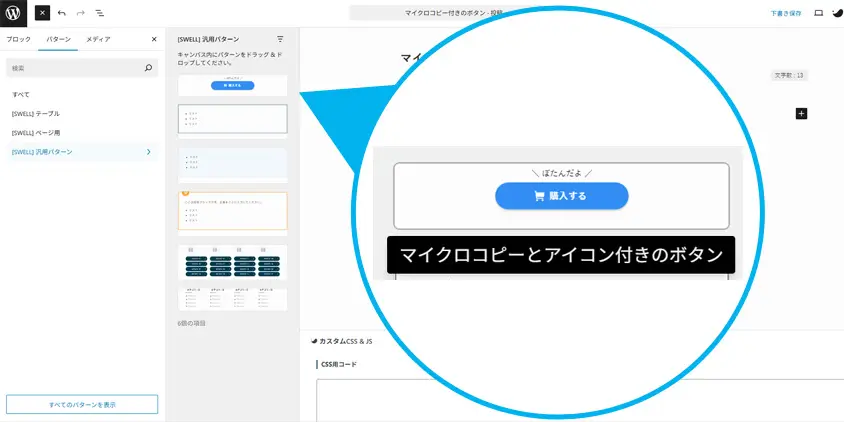The image size is (844, 422).
Task: Click the 文字数 : 13 badge
Action: coord(789,75)
